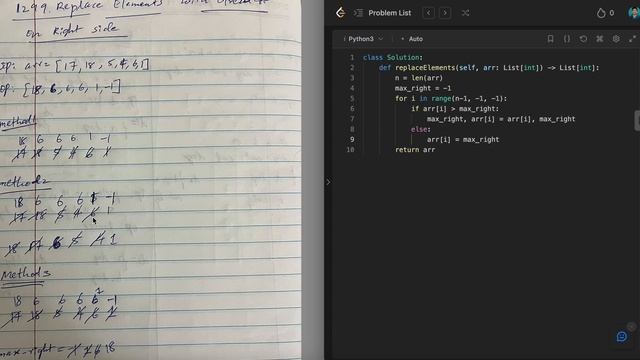640x360 pixels.
Task: Click the tuple swap line 7 in code
Action: pyautogui.click(x=501, y=119)
